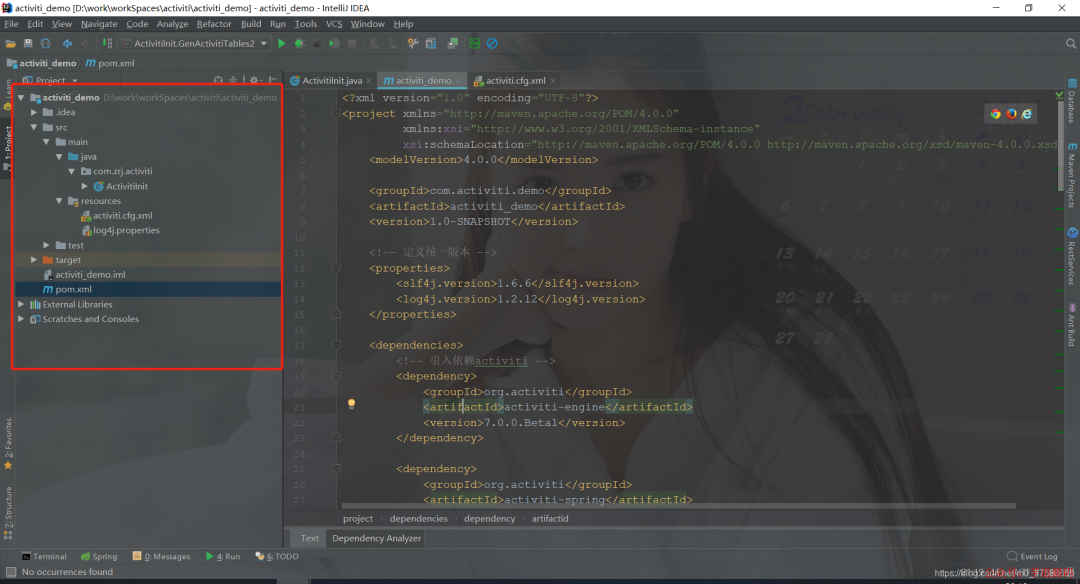Start debugging with the bug icon
1080x584 pixels.
[x=299, y=43]
